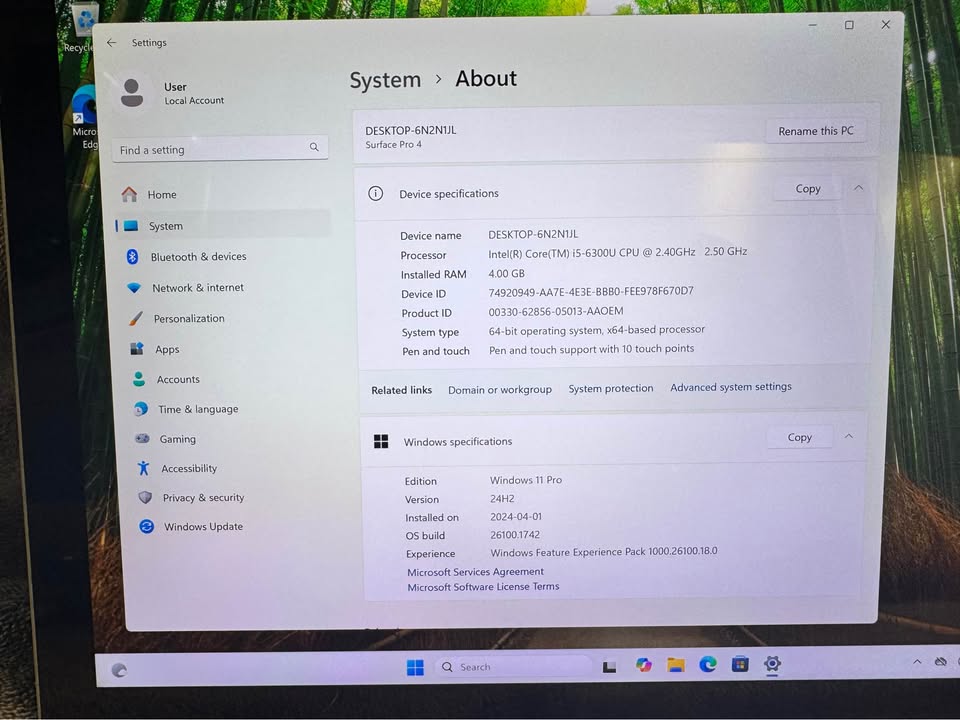Open Advanced system settings link
This screenshot has width=960, height=720.
pyautogui.click(x=730, y=387)
